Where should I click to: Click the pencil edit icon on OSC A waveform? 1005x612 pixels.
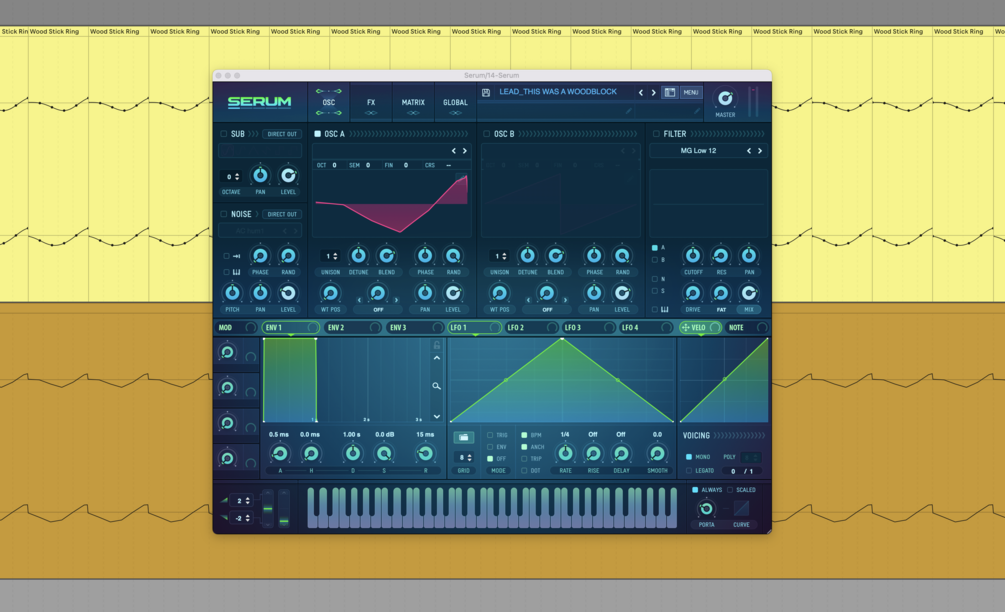coord(461,178)
